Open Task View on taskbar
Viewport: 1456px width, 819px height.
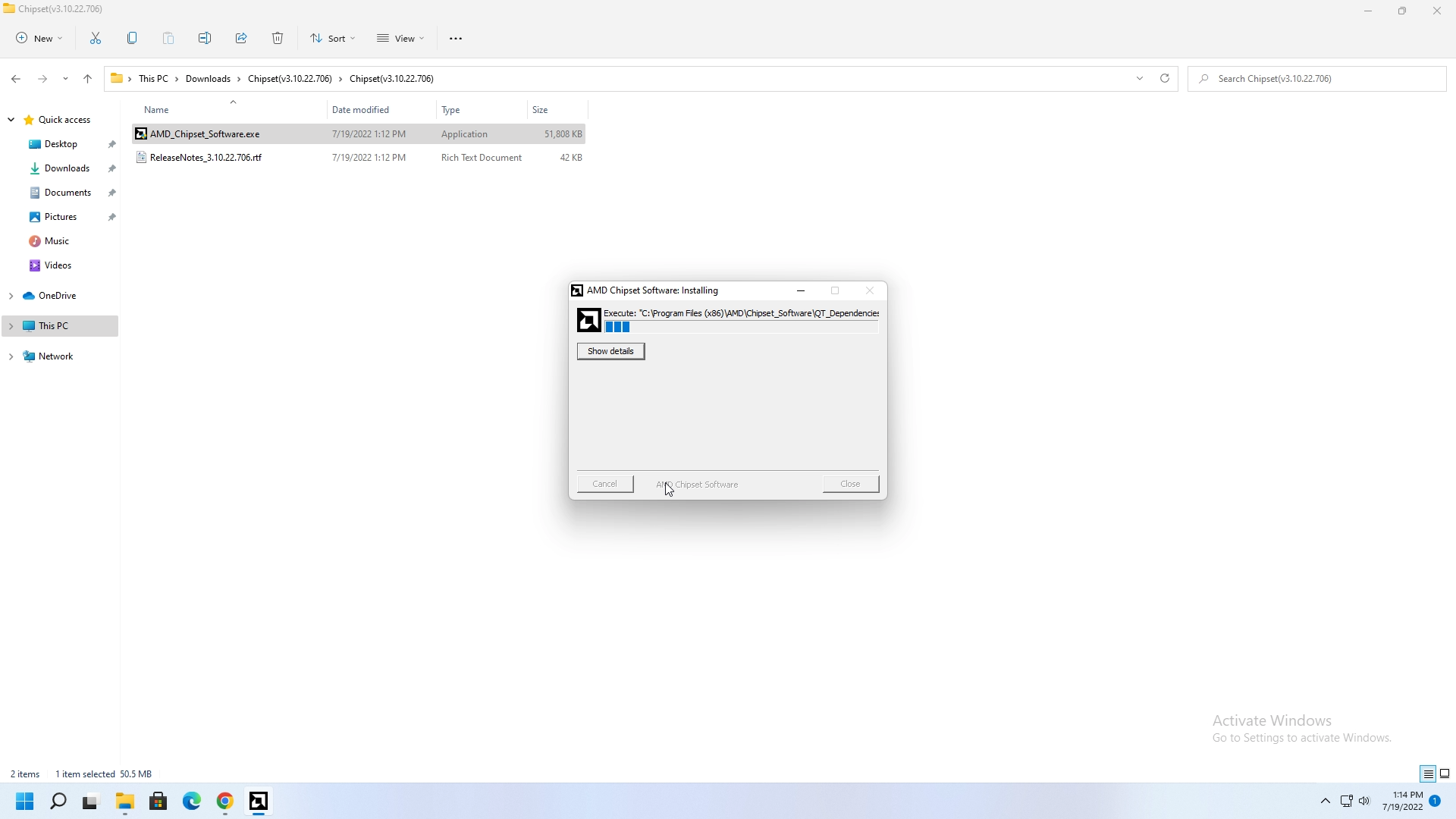(91, 802)
